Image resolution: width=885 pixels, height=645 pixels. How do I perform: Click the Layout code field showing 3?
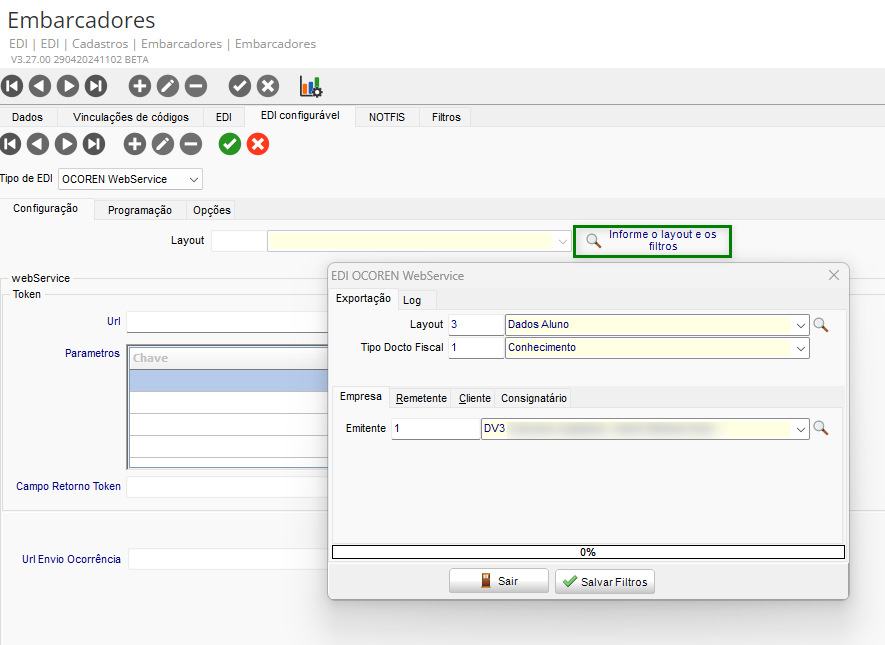476,325
